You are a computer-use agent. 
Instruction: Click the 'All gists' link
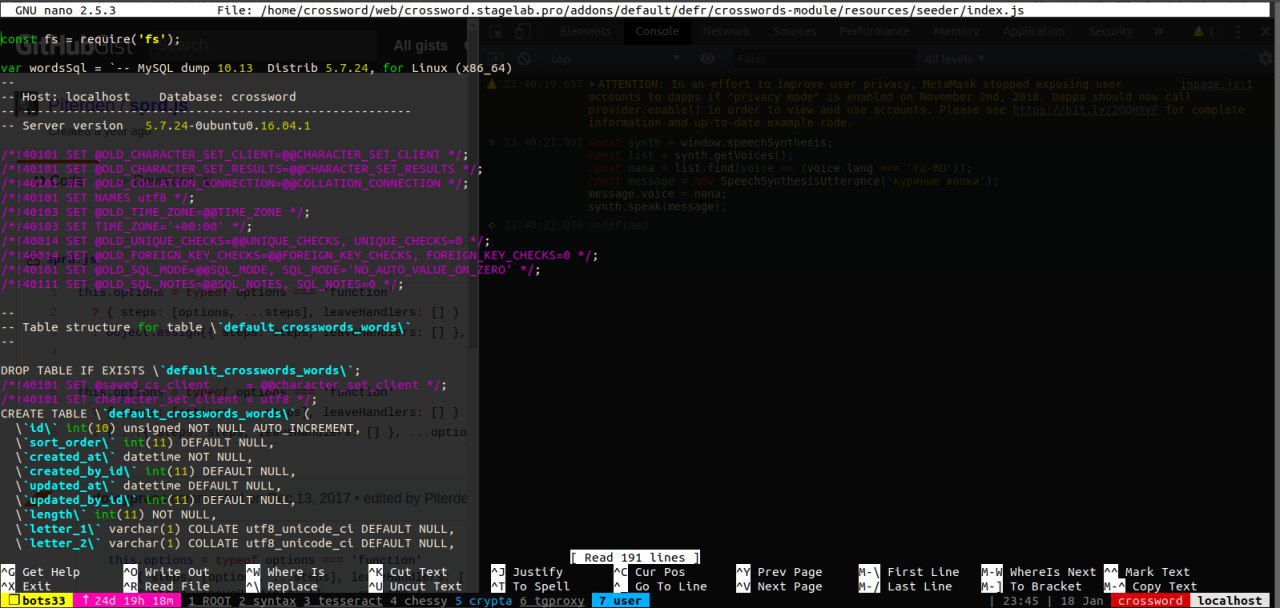[420, 45]
